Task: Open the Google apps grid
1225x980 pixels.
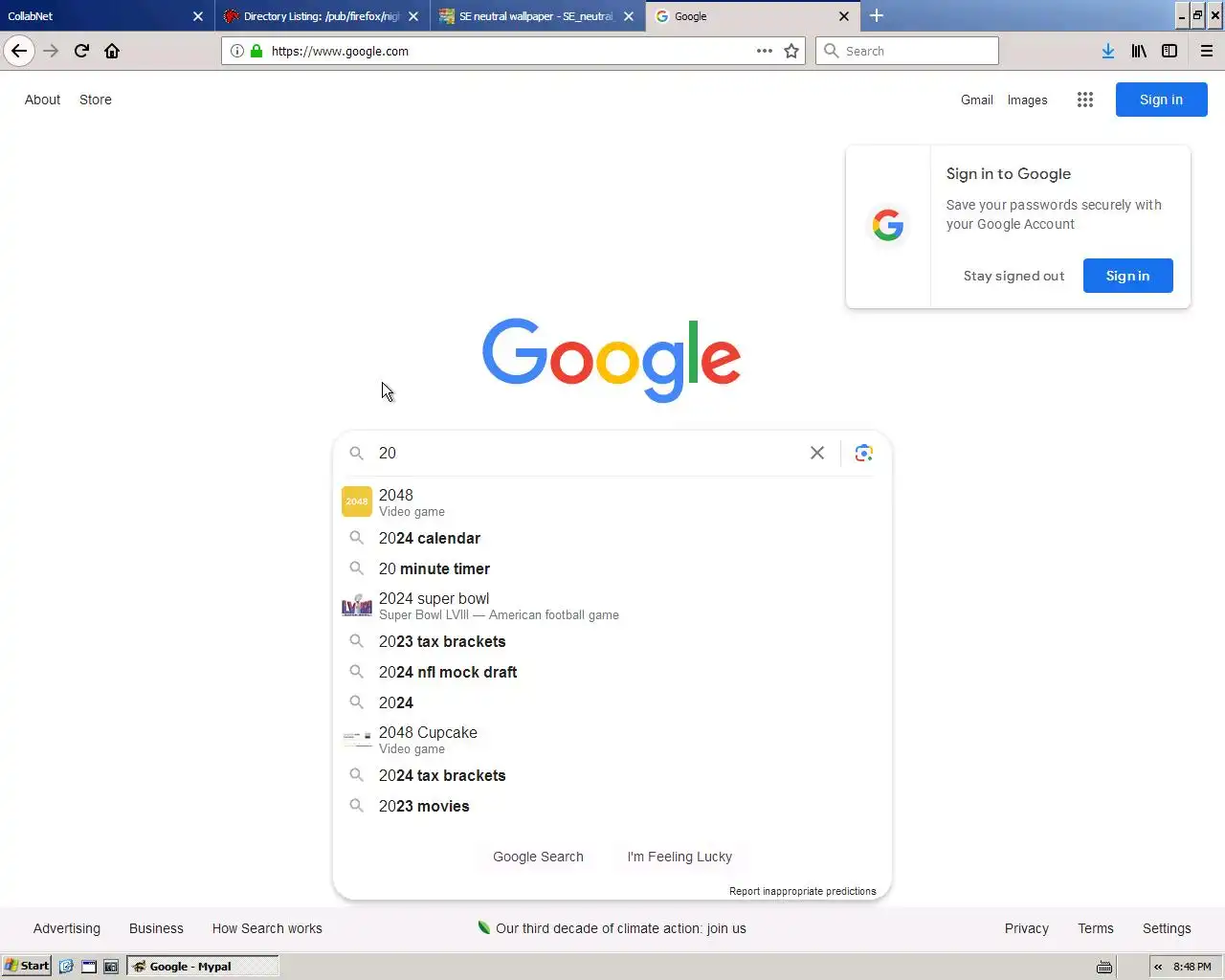Action: click(1084, 100)
